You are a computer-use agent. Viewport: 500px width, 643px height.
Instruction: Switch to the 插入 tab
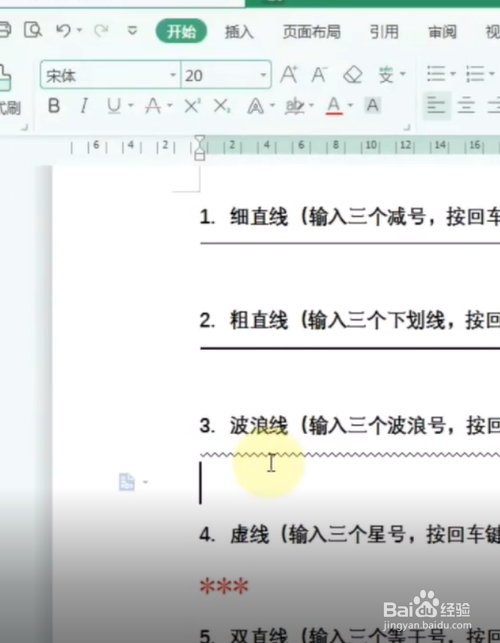tap(239, 32)
